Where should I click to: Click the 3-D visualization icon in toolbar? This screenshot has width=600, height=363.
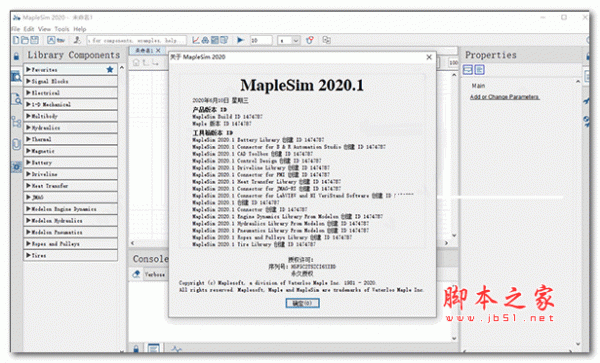coord(205,40)
